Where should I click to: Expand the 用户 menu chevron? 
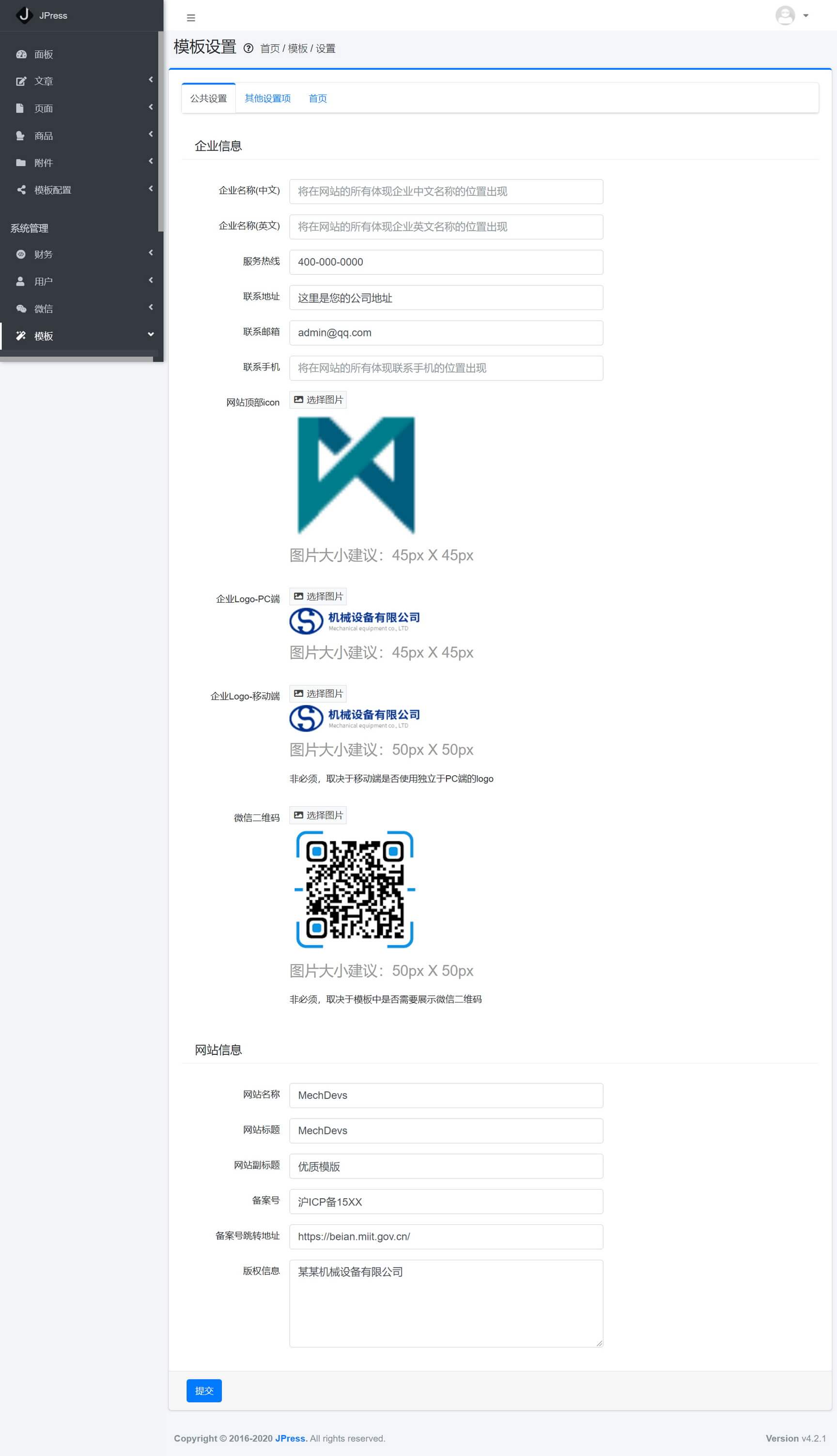151,281
